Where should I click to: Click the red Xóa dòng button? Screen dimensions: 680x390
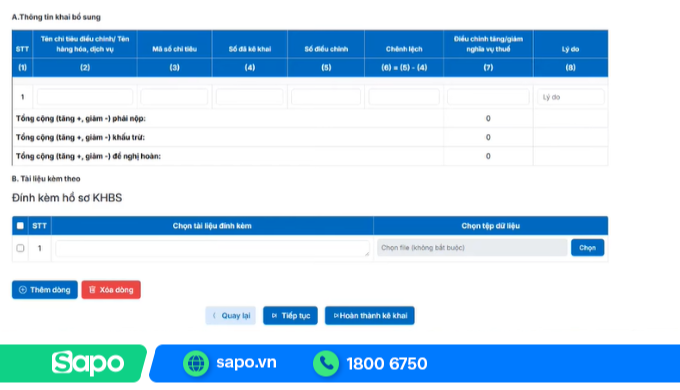click(x=111, y=290)
